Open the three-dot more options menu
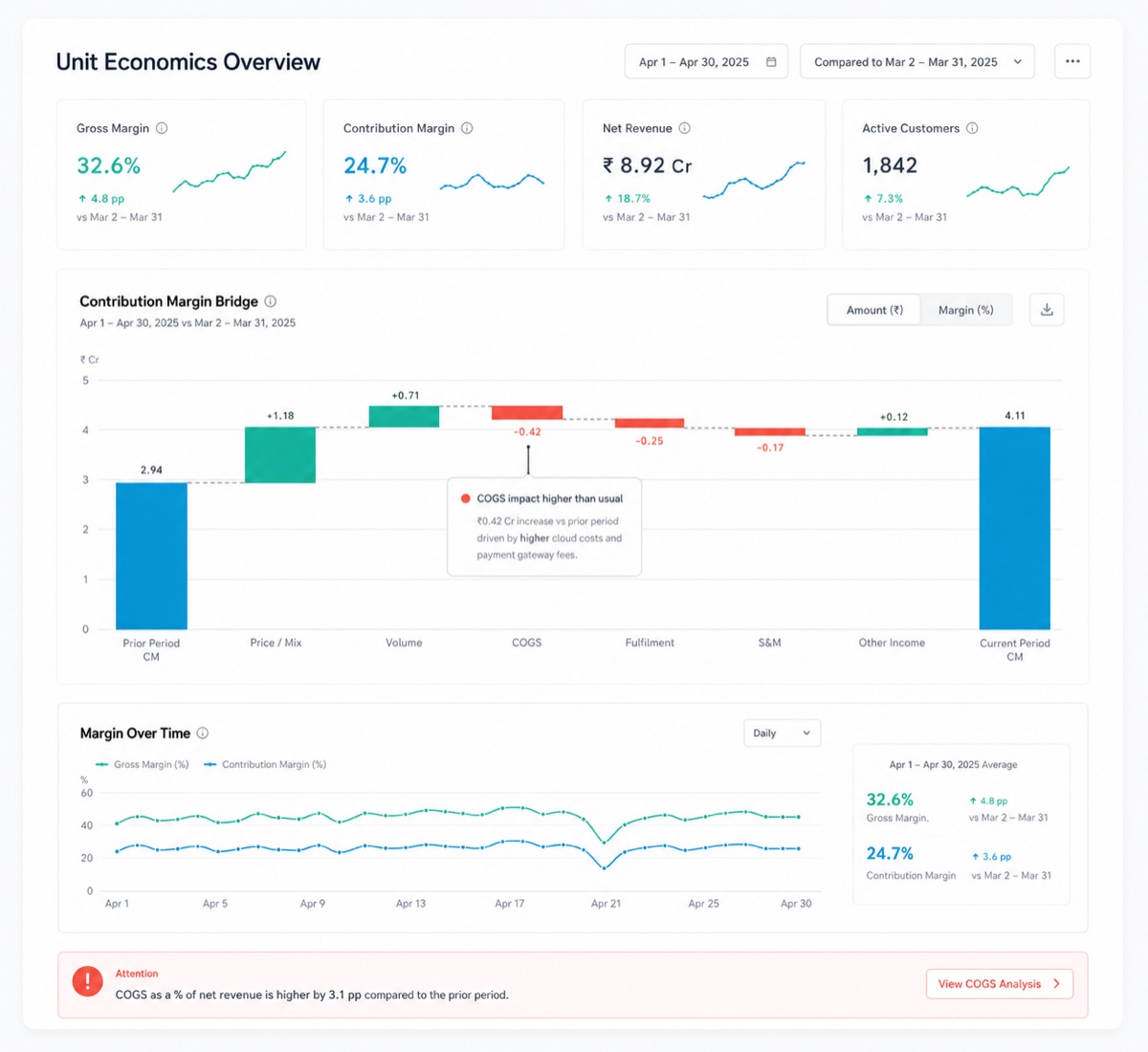1148x1052 pixels. point(1072,62)
